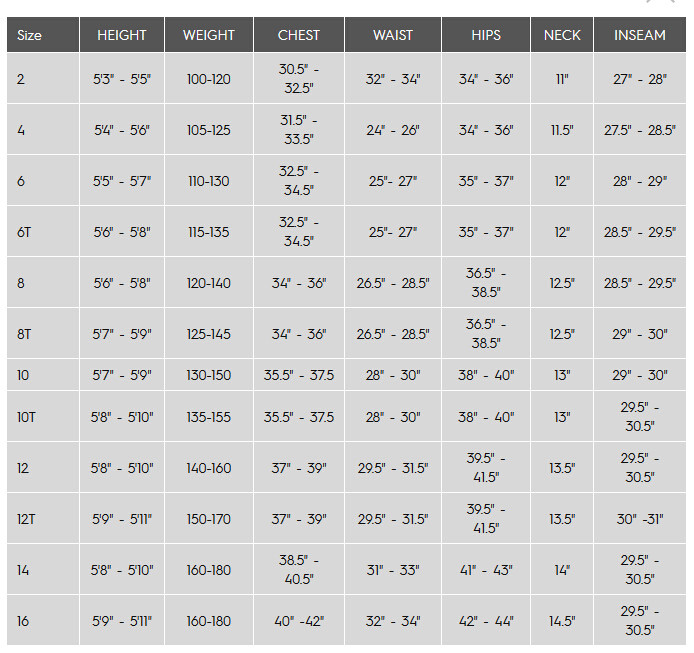
Task: Click the NECK column header
Action: coord(562,35)
